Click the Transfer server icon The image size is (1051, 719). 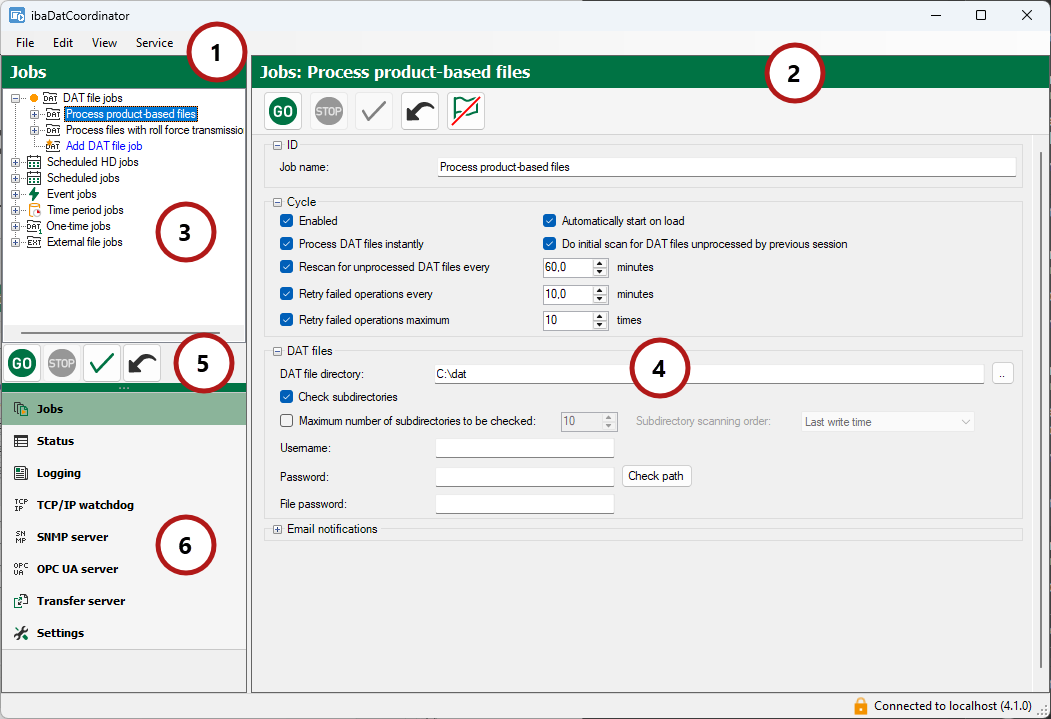coord(21,601)
